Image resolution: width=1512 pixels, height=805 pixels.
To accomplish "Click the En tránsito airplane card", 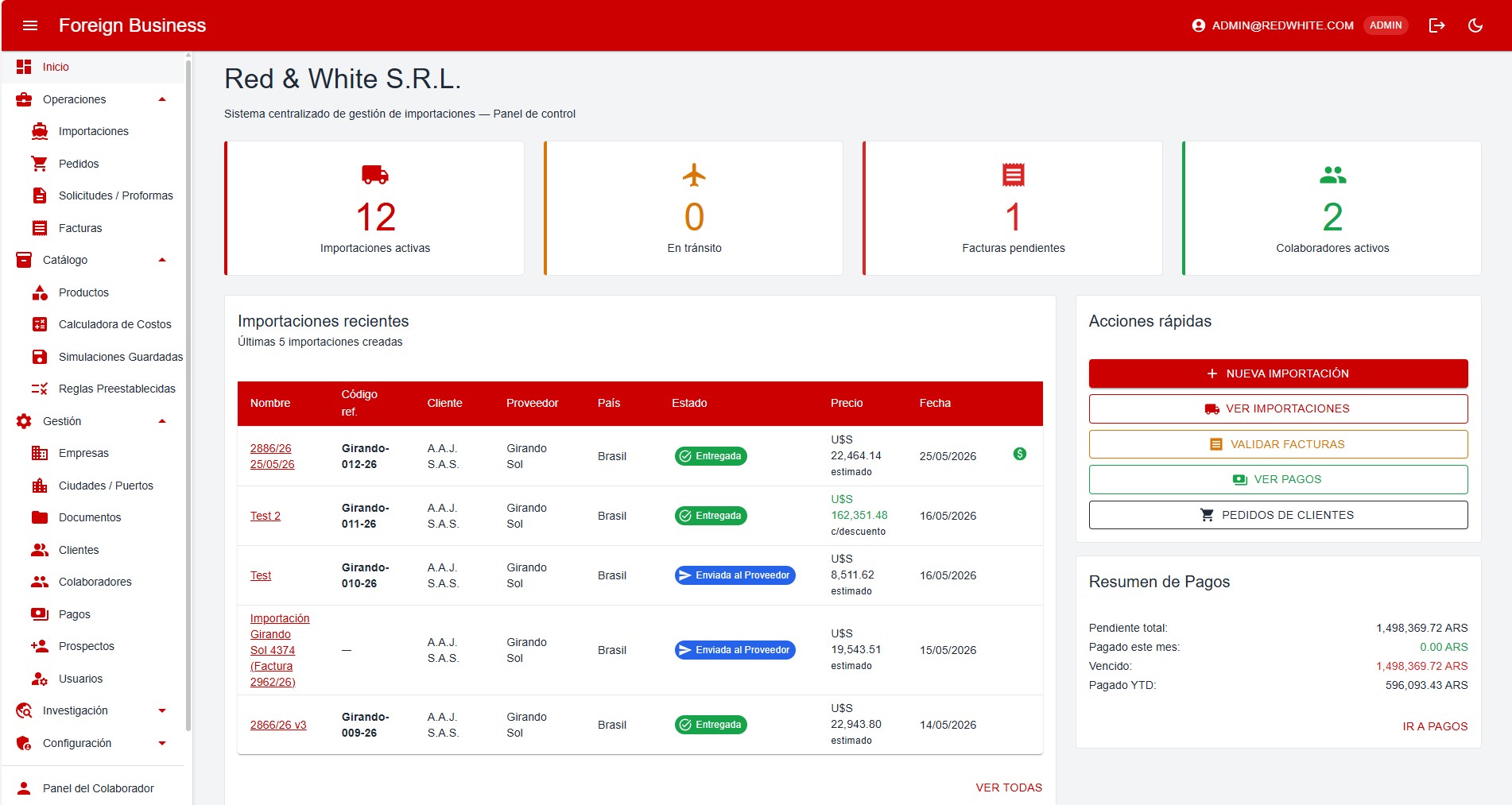I will pyautogui.click(x=694, y=208).
